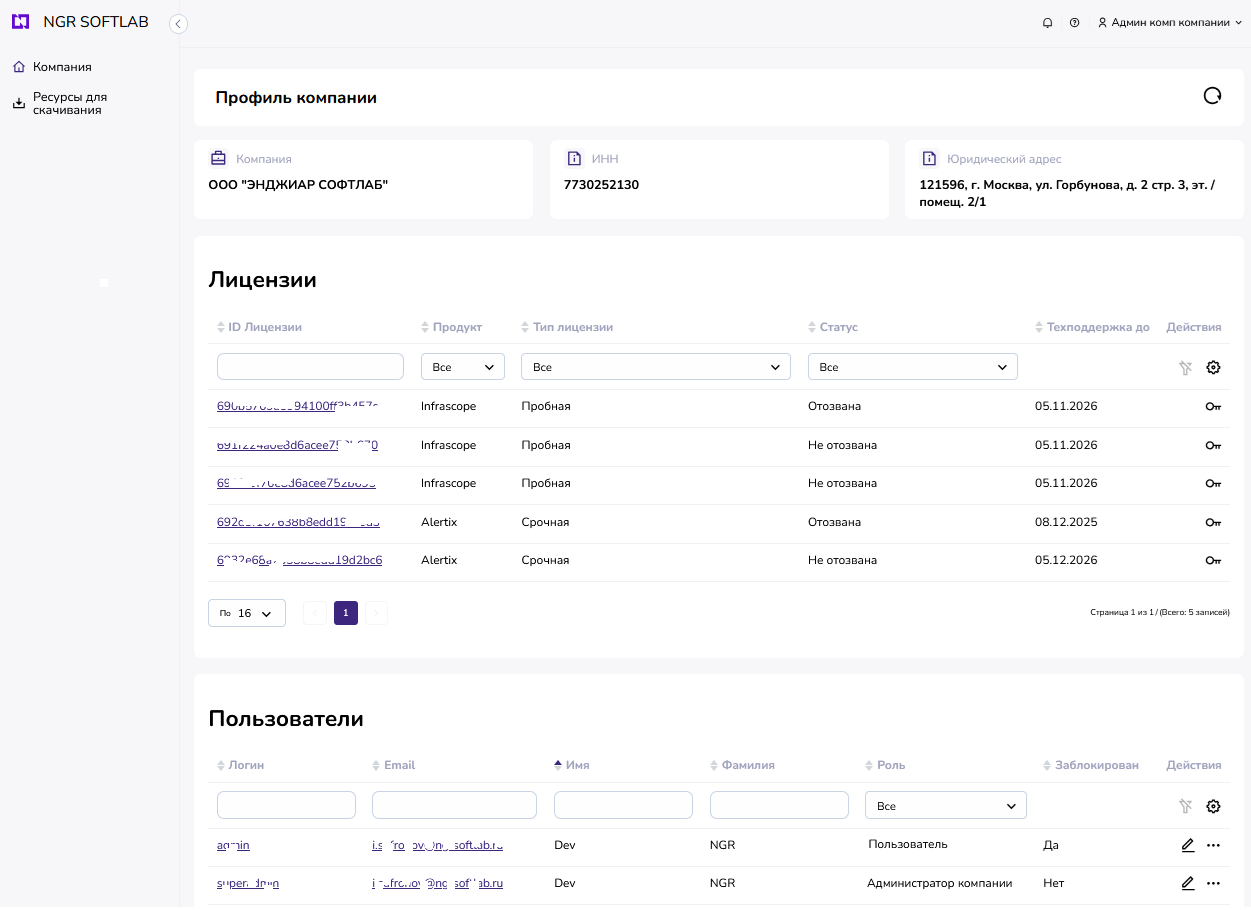Image resolution: width=1251 pixels, height=910 pixels.
Task: Open more actions for the Пользователь row
Action: (1213, 845)
